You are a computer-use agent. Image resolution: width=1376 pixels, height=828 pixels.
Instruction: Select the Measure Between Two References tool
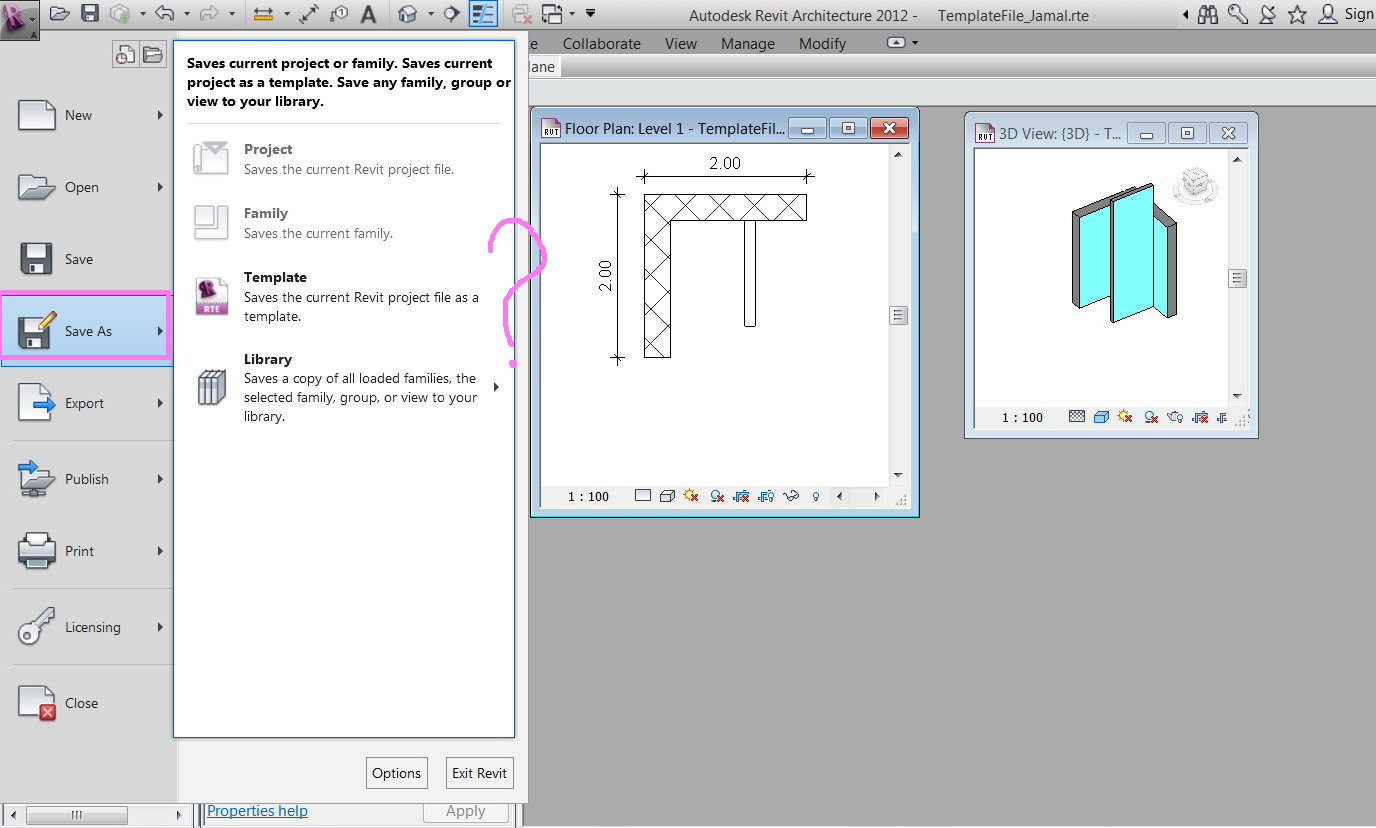click(263, 14)
